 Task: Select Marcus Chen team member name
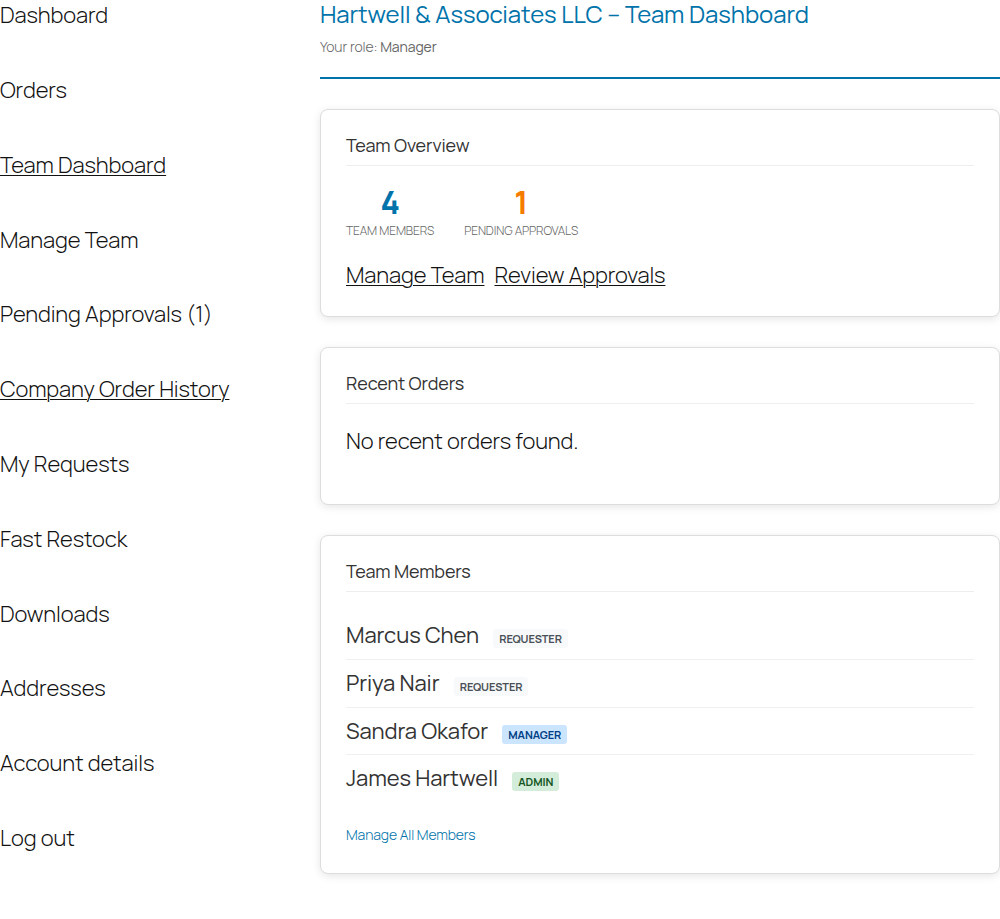click(x=413, y=636)
